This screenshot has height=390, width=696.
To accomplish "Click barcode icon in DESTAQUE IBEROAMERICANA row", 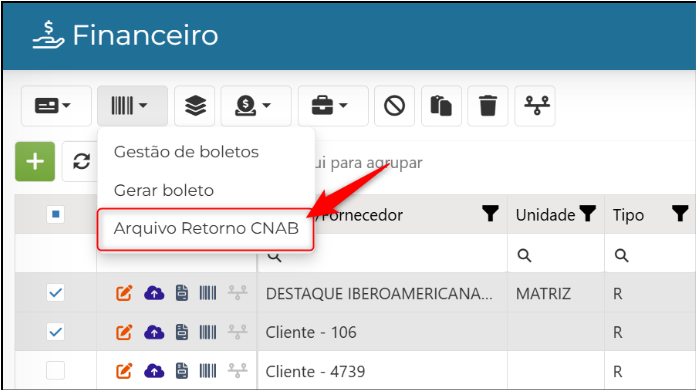I will (x=208, y=293).
